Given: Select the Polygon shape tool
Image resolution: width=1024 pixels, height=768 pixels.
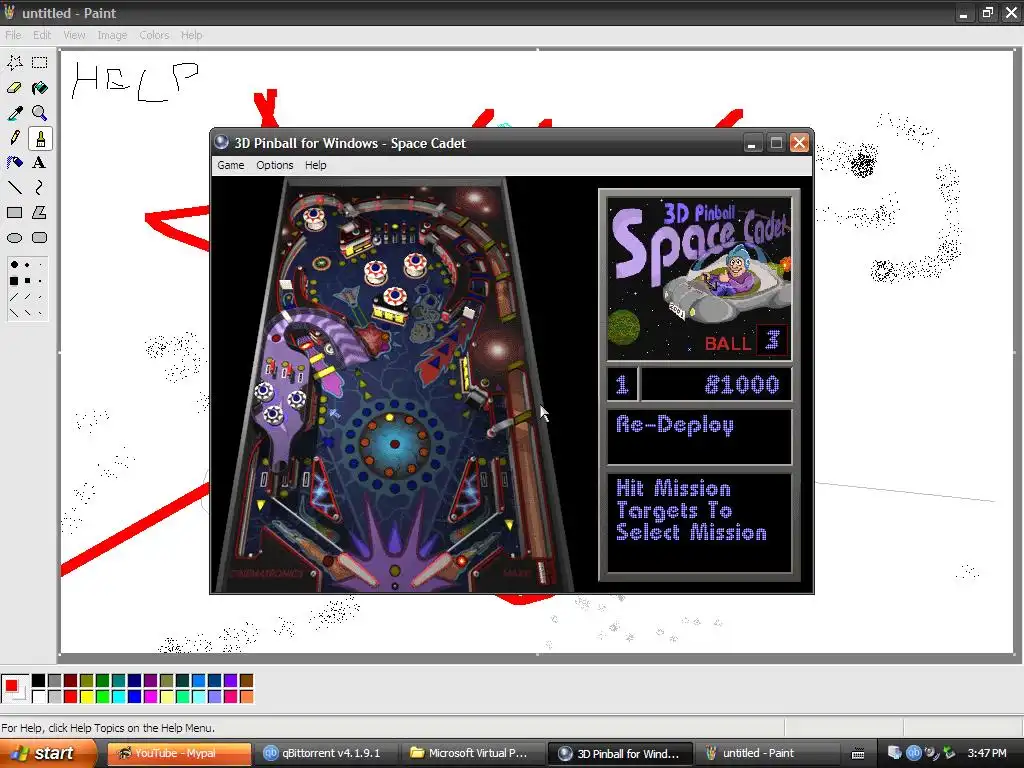Looking at the screenshot, I should click(40, 213).
